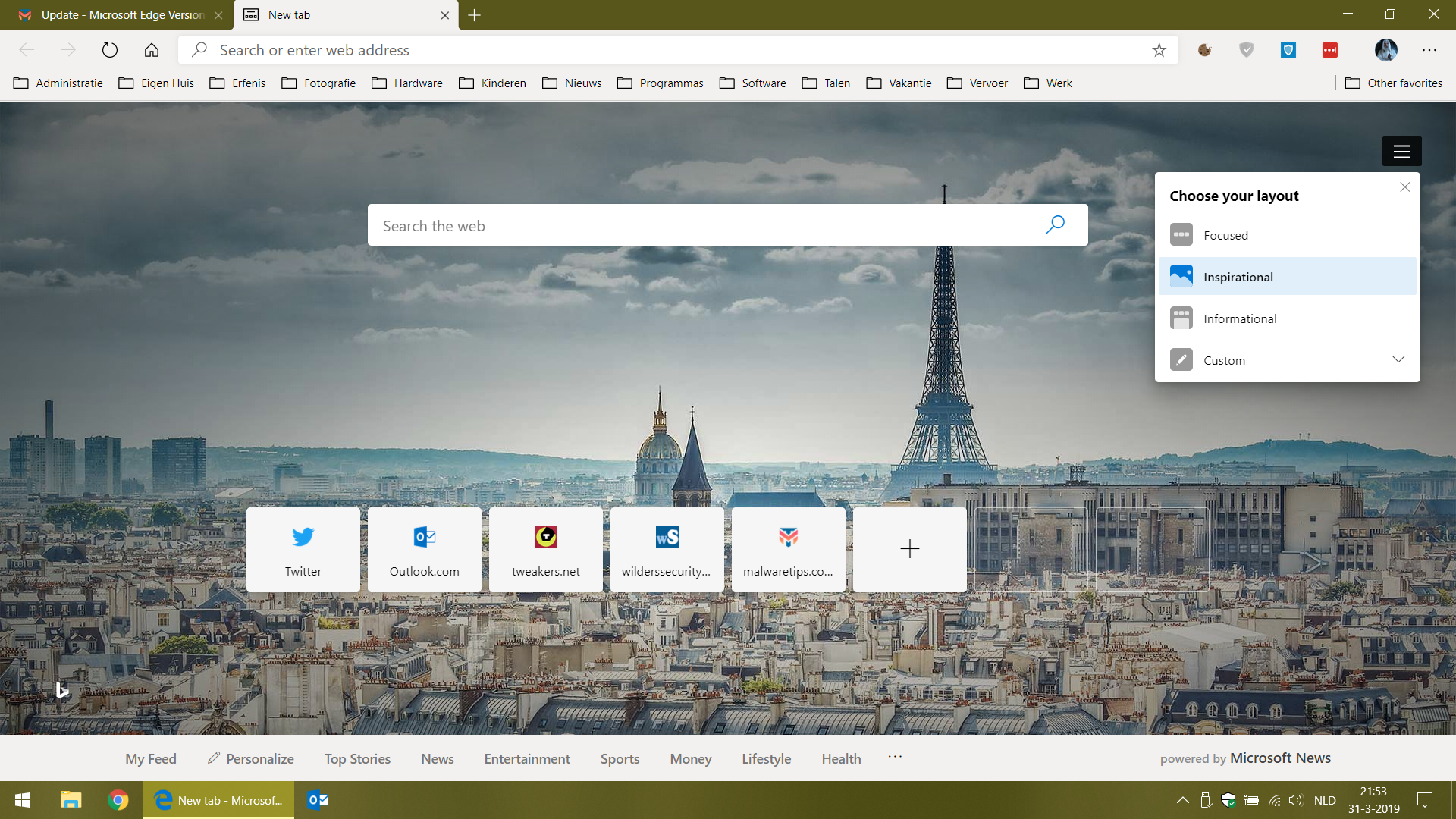Open the Top Stories news tab
The image size is (1456, 819).
point(357,758)
